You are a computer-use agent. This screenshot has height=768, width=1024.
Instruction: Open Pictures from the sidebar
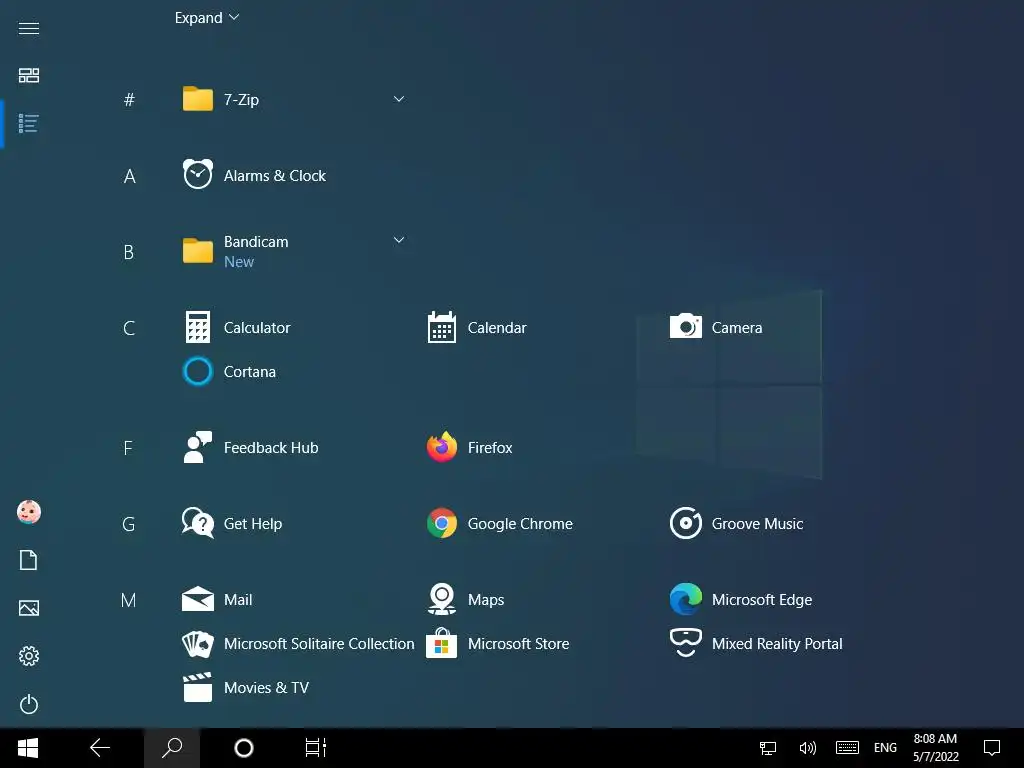pyautogui.click(x=29, y=608)
